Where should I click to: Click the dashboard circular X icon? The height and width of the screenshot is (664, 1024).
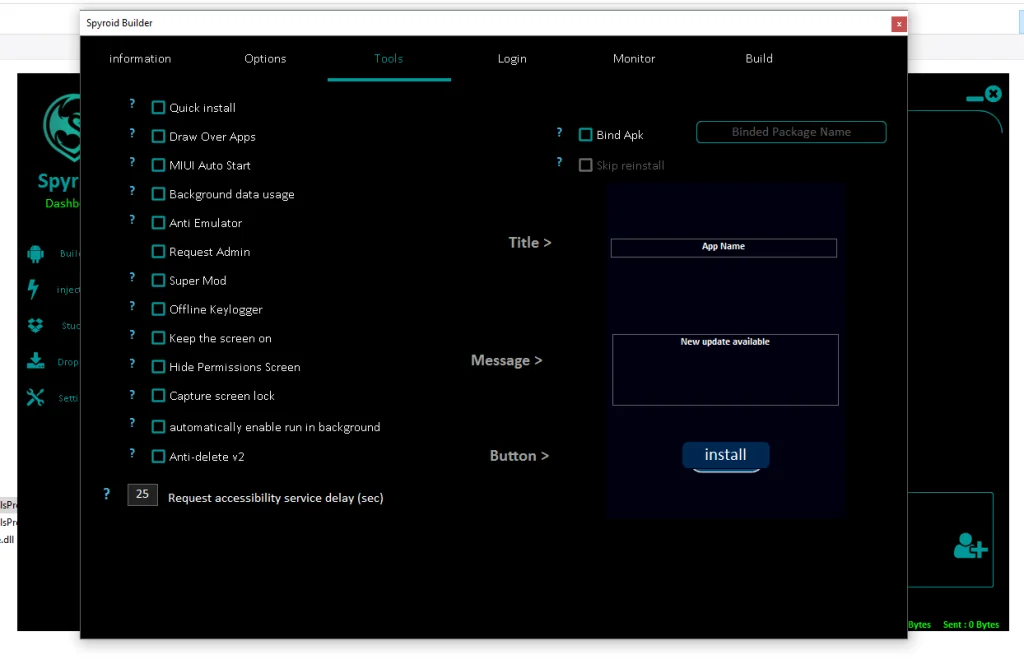click(992, 94)
